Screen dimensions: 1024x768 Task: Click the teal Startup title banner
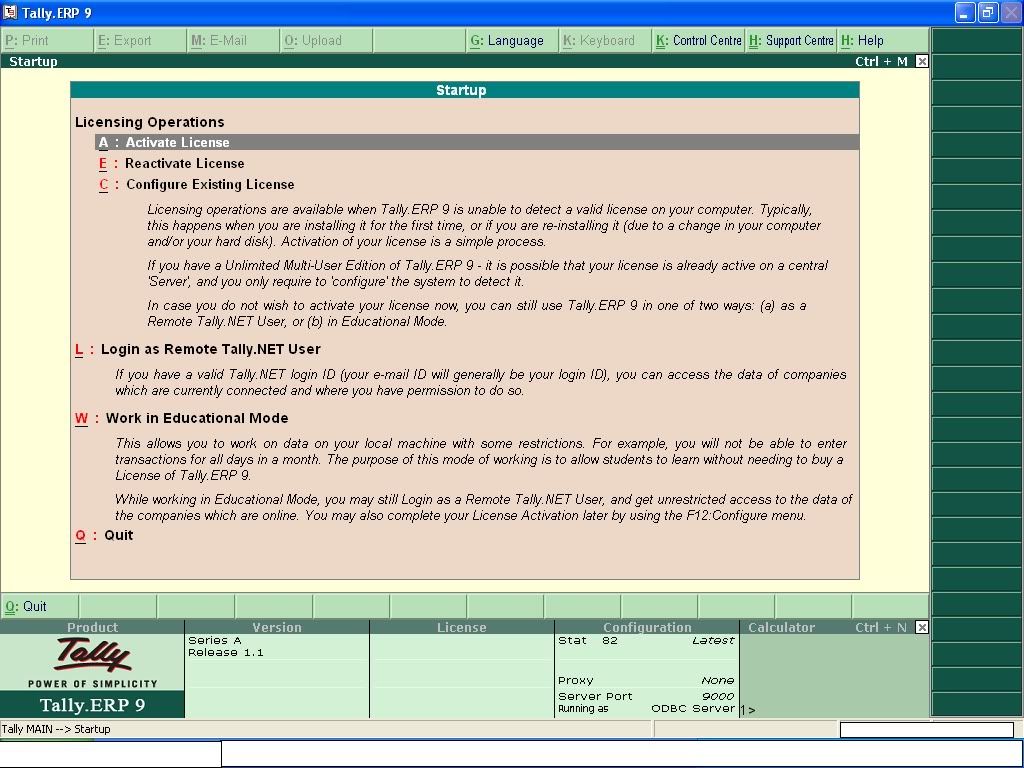click(464, 90)
